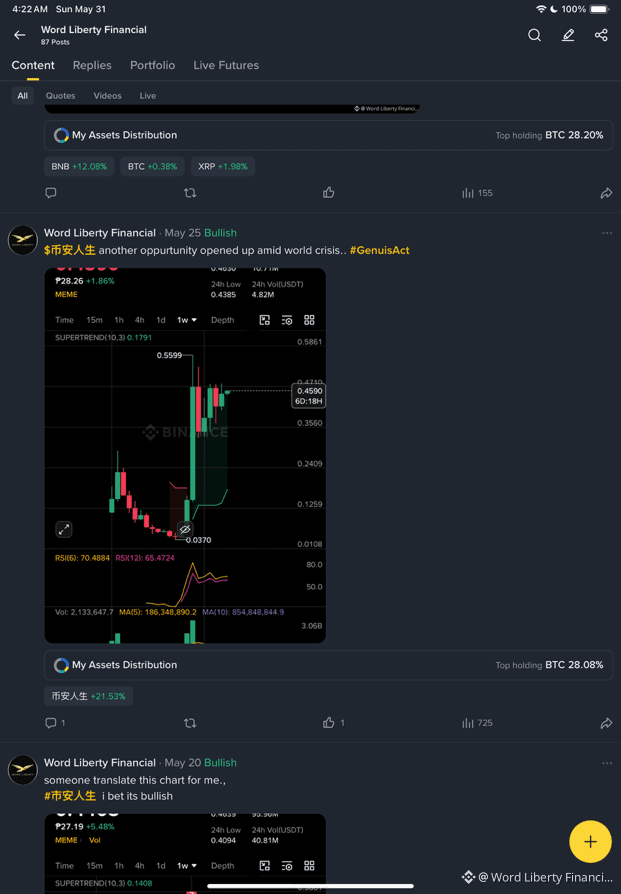This screenshot has width=621, height=894.
Task: Open Word Liberty Financial avatar on May 20 post
Action: click(x=23, y=770)
